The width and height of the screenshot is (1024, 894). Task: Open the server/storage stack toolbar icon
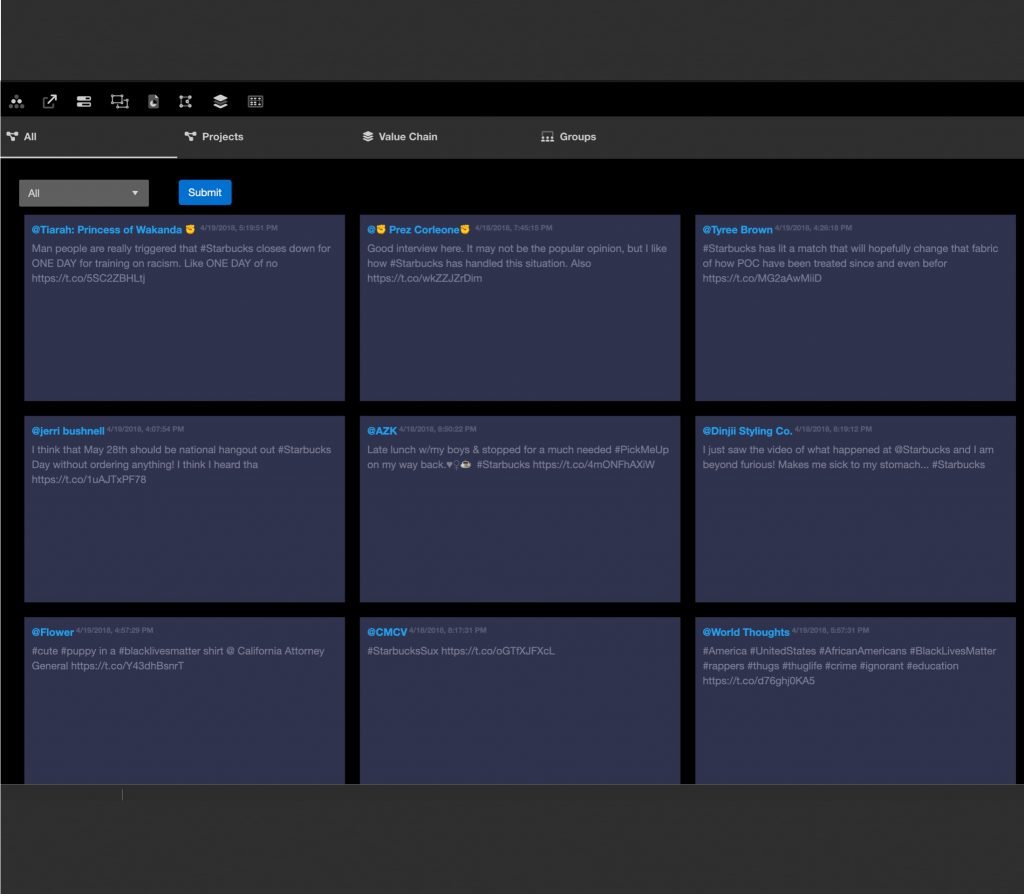84,101
